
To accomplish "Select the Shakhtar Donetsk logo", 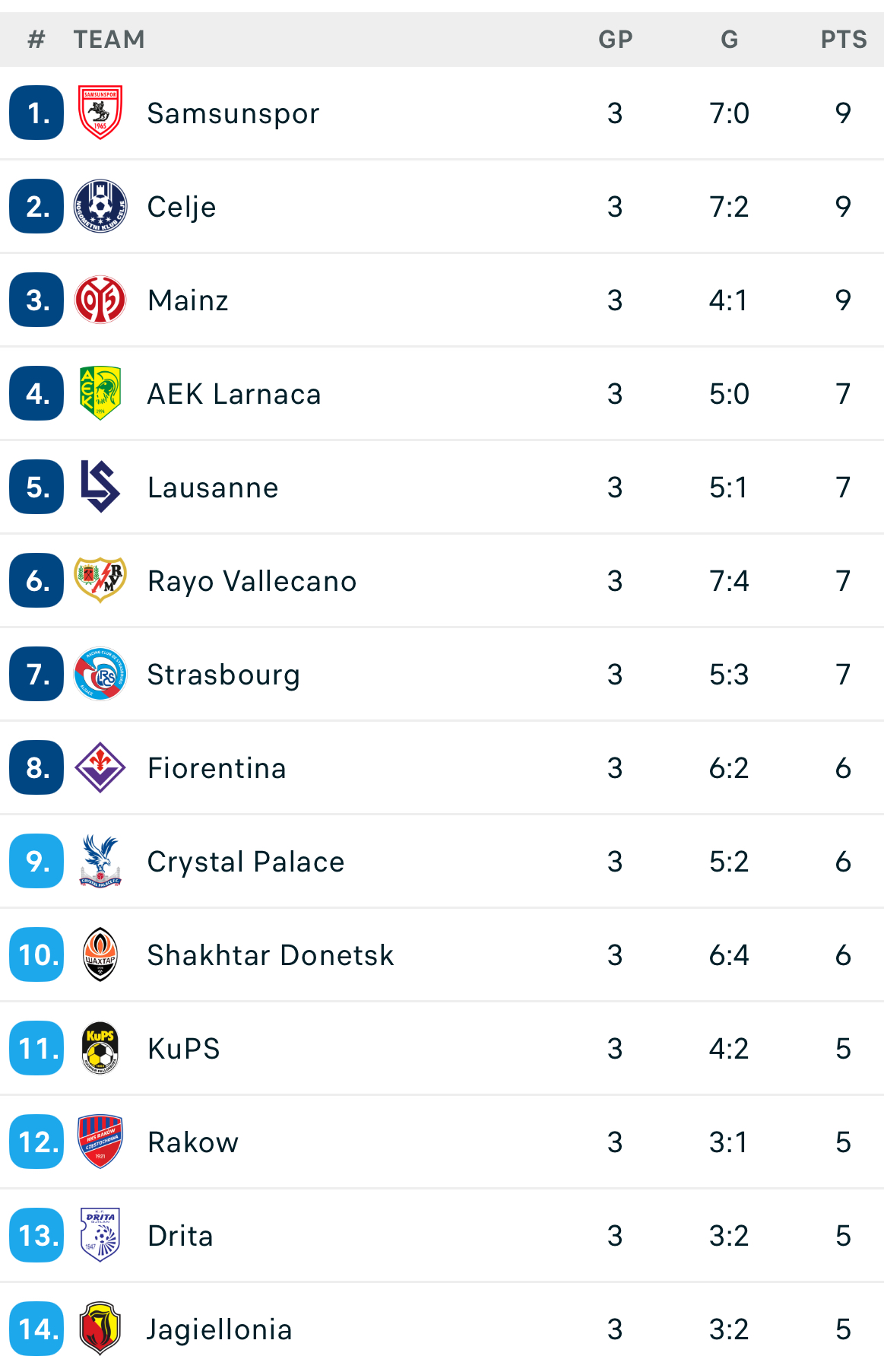I will pyautogui.click(x=100, y=954).
